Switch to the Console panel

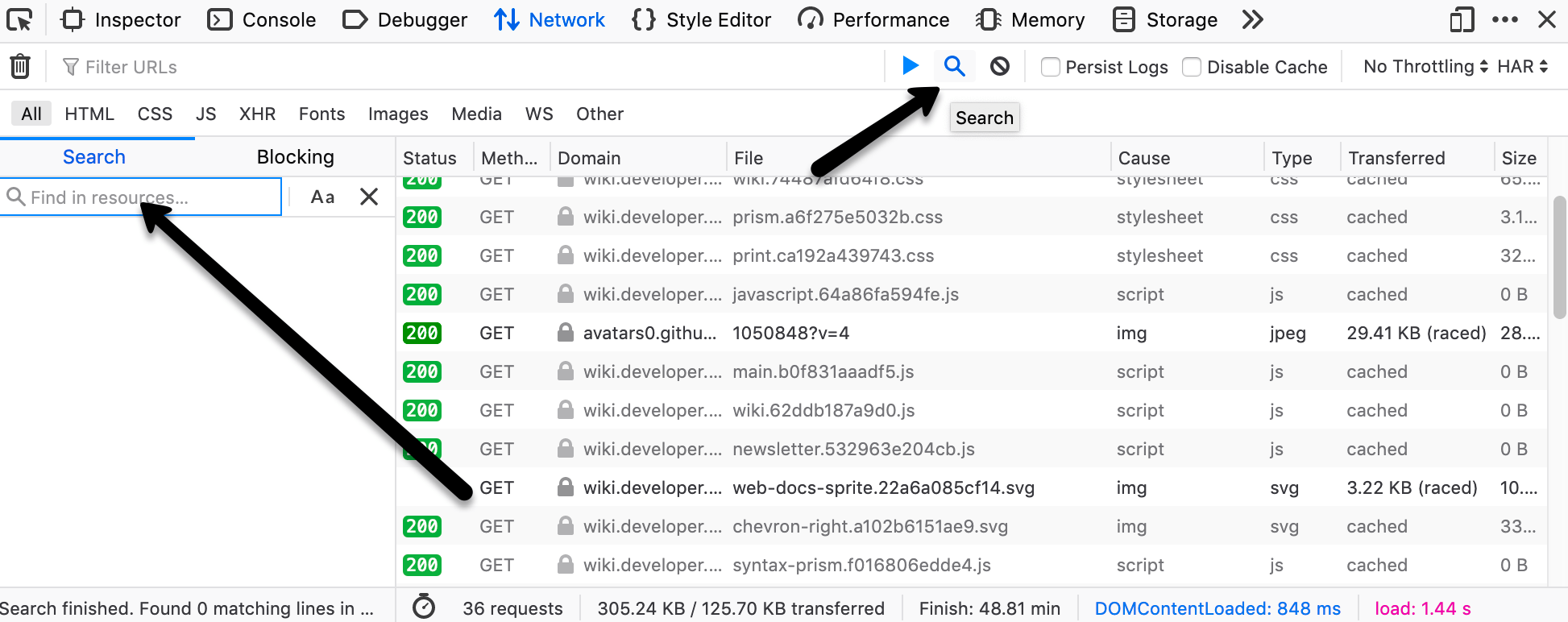(261, 19)
